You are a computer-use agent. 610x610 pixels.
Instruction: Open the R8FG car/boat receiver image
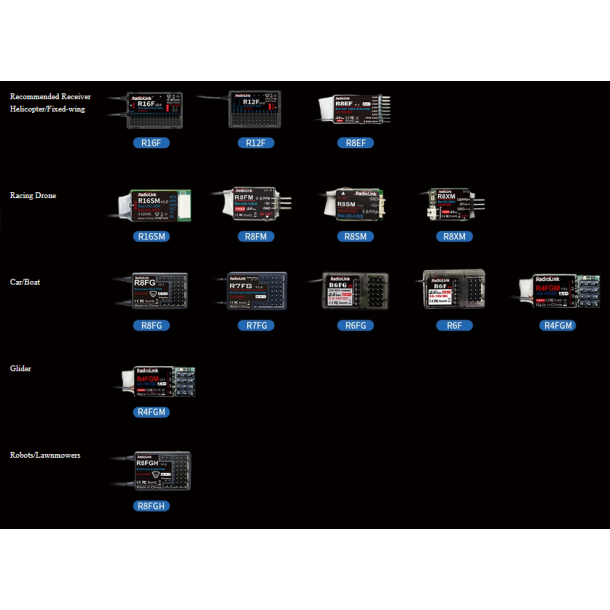tap(152, 291)
